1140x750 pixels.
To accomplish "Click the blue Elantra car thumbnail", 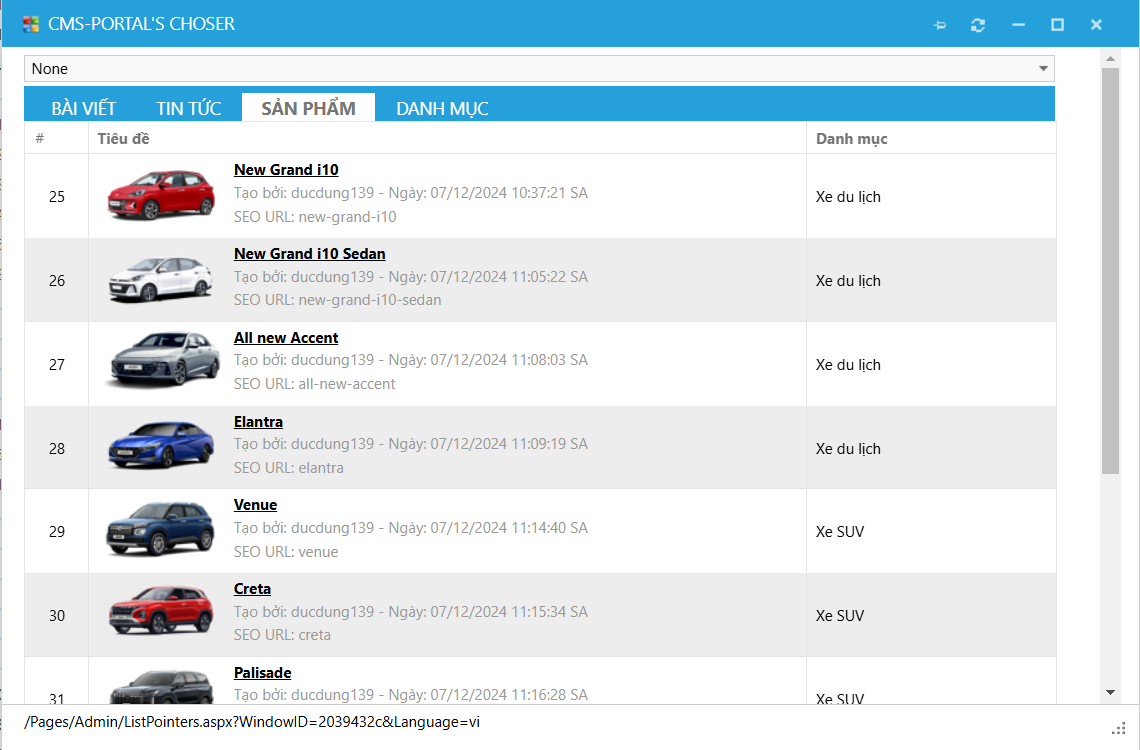I will pyautogui.click(x=161, y=447).
